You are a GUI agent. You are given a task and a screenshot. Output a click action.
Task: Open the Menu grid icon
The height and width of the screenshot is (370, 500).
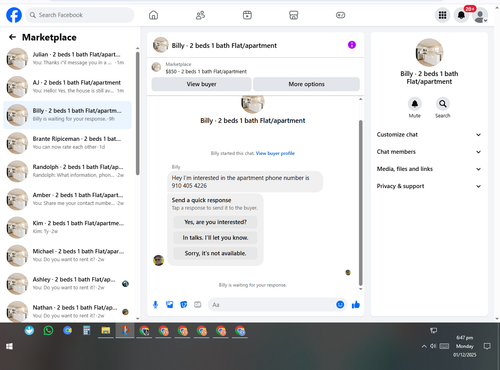coord(442,15)
